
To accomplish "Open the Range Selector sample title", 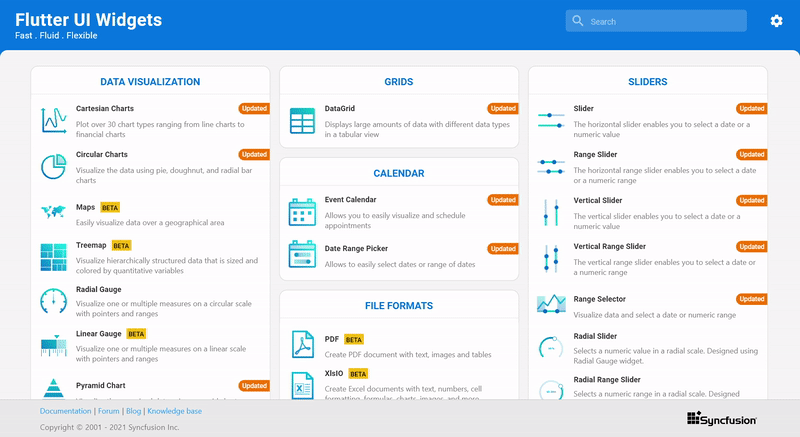I will pyautogui.click(x=599, y=299).
